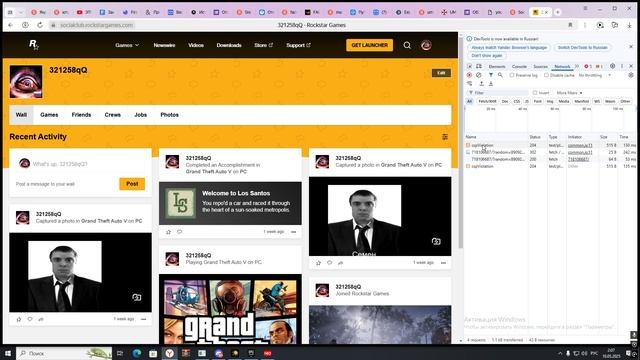
Task: Select the All request type filter
Action: [469, 101]
